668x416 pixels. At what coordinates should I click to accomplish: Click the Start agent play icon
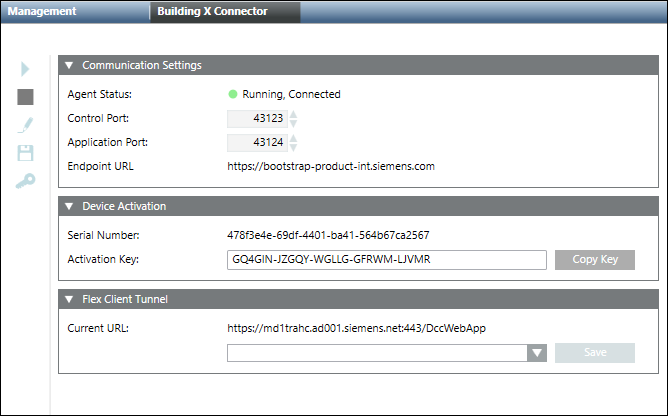(26, 69)
